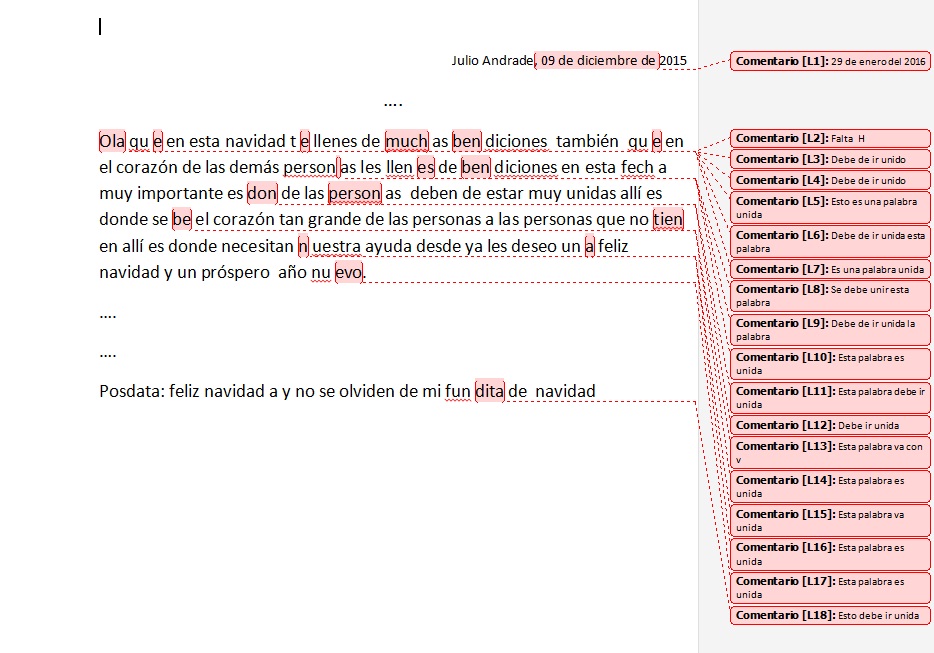Click the highlighted fragment 'tien'
The image size is (934, 653).
[x=668, y=219]
